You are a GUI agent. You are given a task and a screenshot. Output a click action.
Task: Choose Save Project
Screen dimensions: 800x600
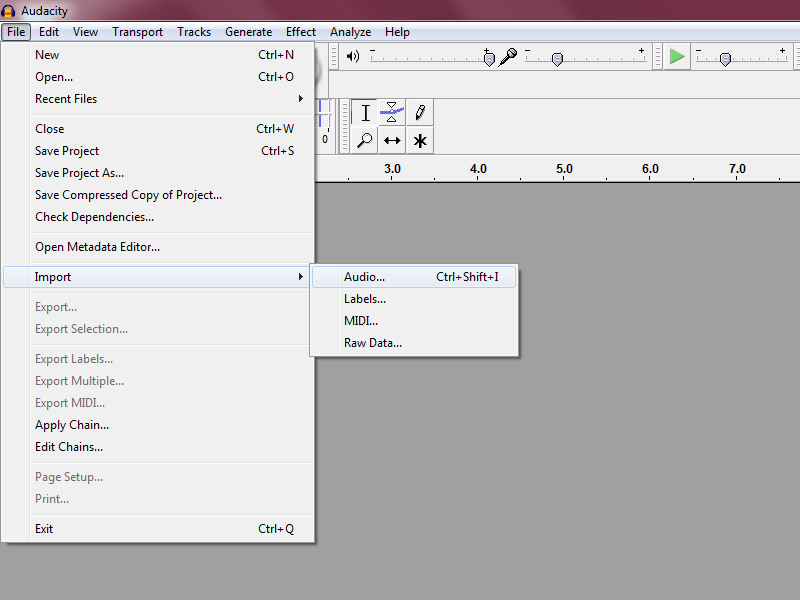click(x=158, y=151)
